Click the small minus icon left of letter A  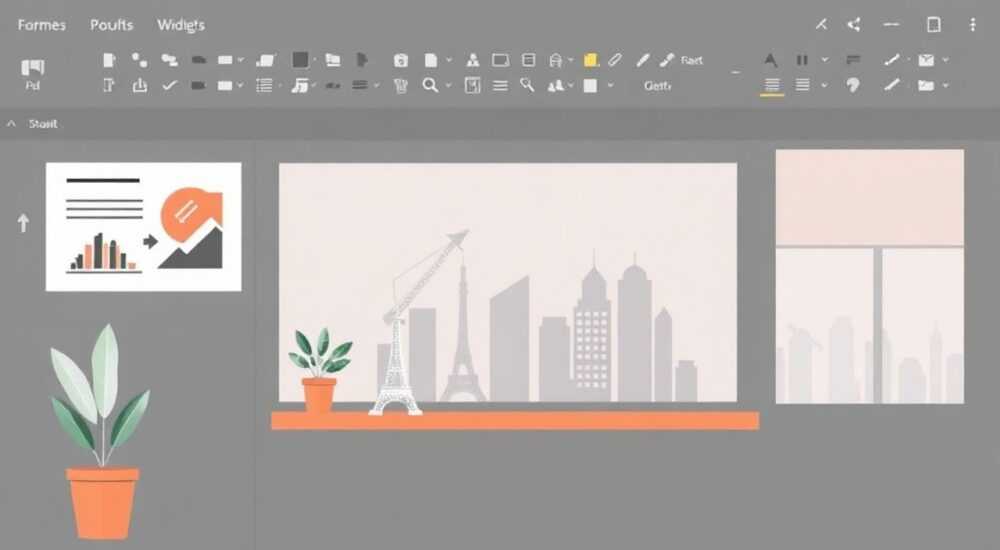click(x=735, y=72)
